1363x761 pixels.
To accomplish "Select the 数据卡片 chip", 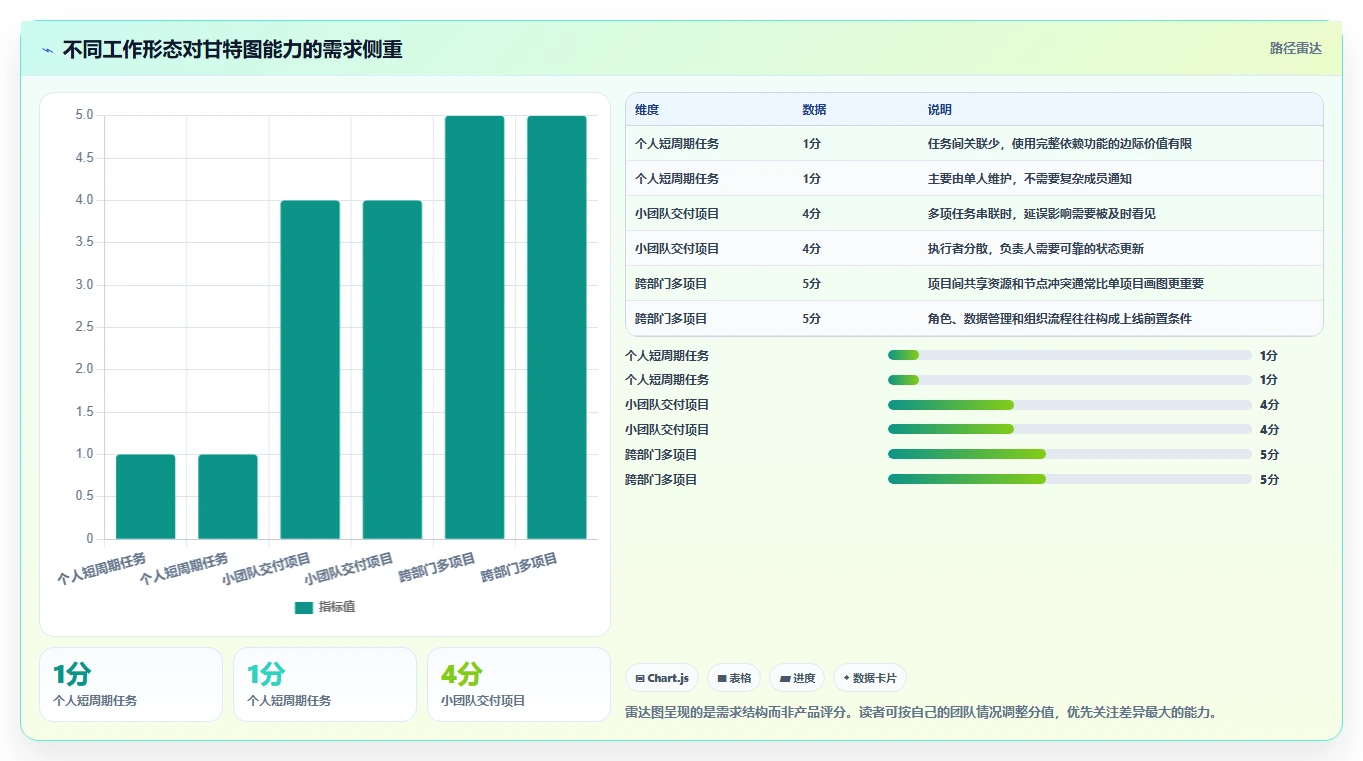I will point(870,678).
